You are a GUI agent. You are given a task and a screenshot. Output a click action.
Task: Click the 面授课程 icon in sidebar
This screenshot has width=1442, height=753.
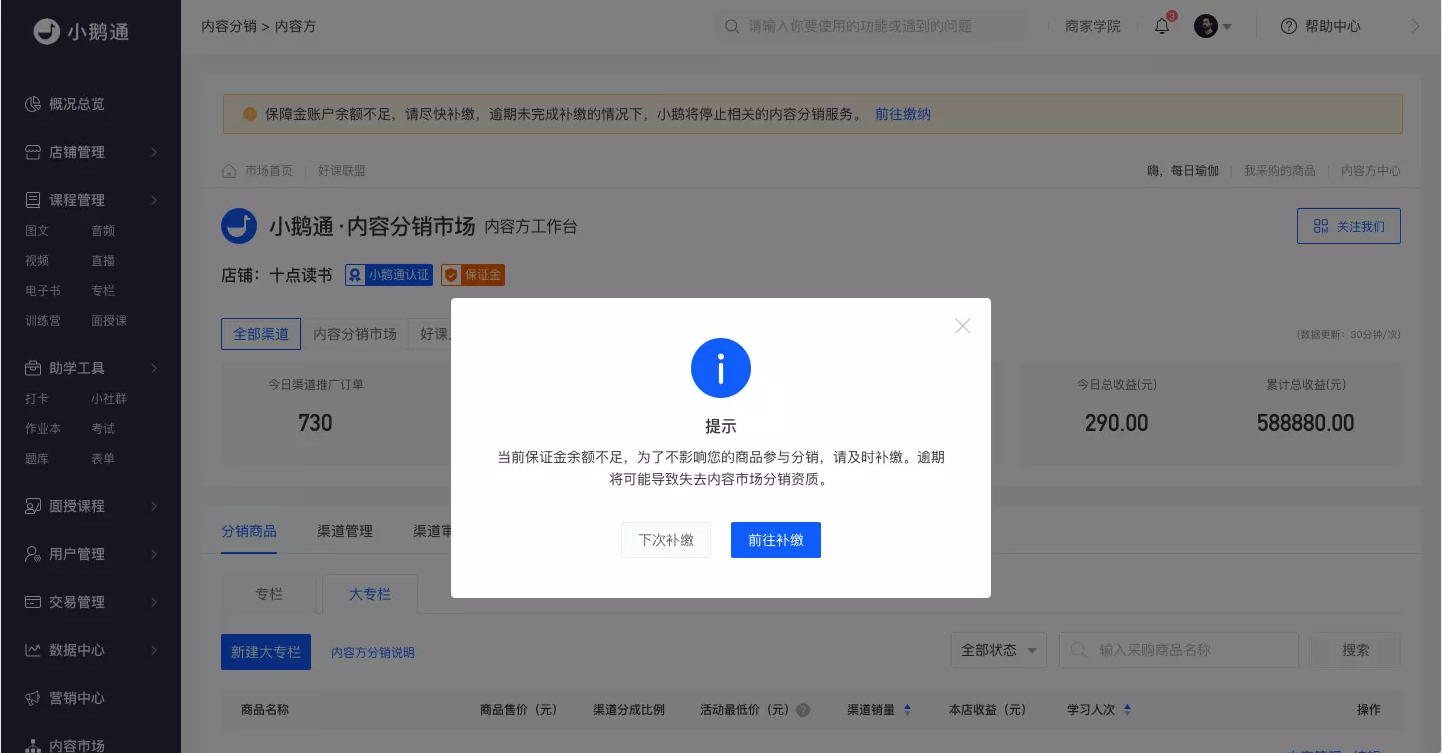[33, 506]
